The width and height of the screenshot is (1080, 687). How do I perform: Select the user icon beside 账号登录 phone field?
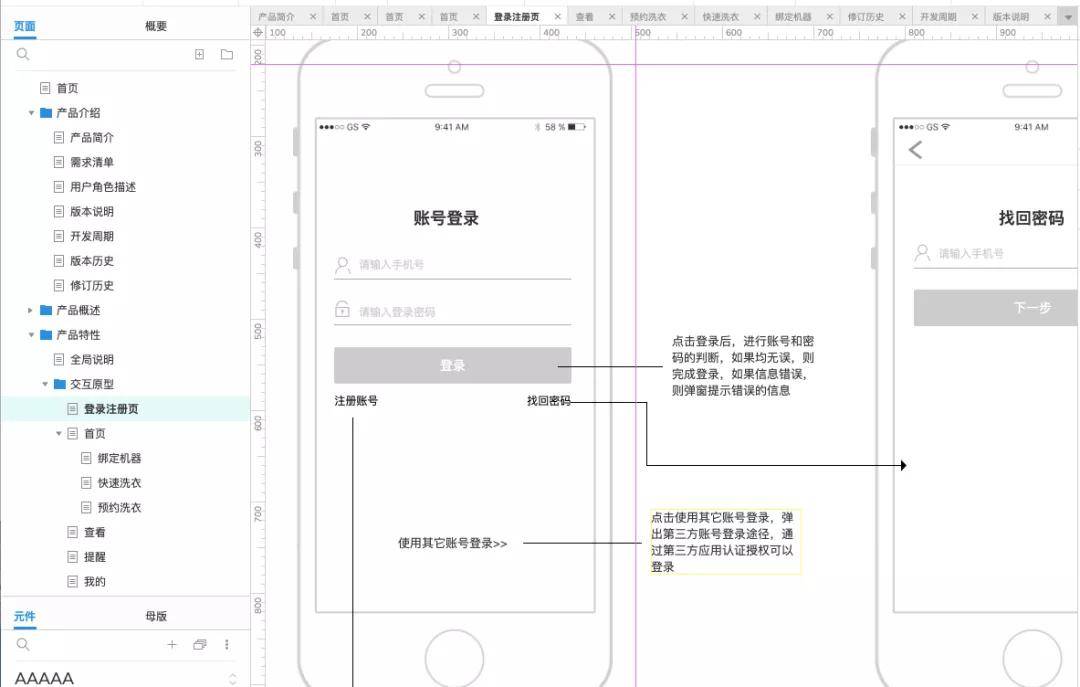pyautogui.click(x=342, y=265)
